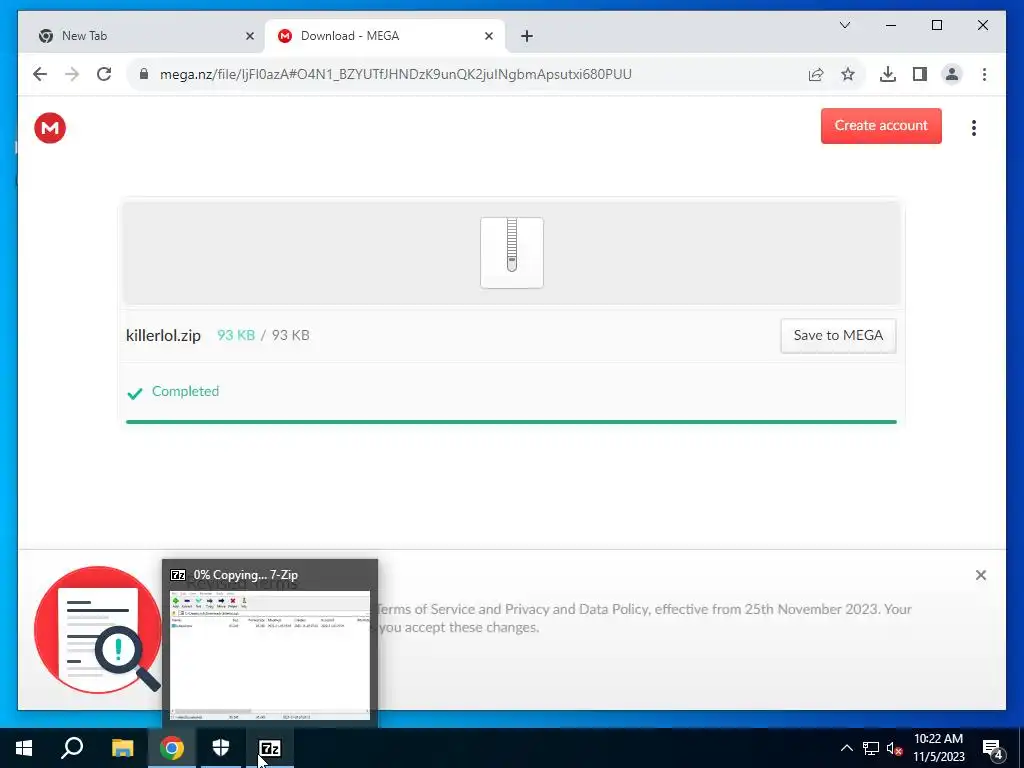Open Chrome profile avatar

(952, 74)
